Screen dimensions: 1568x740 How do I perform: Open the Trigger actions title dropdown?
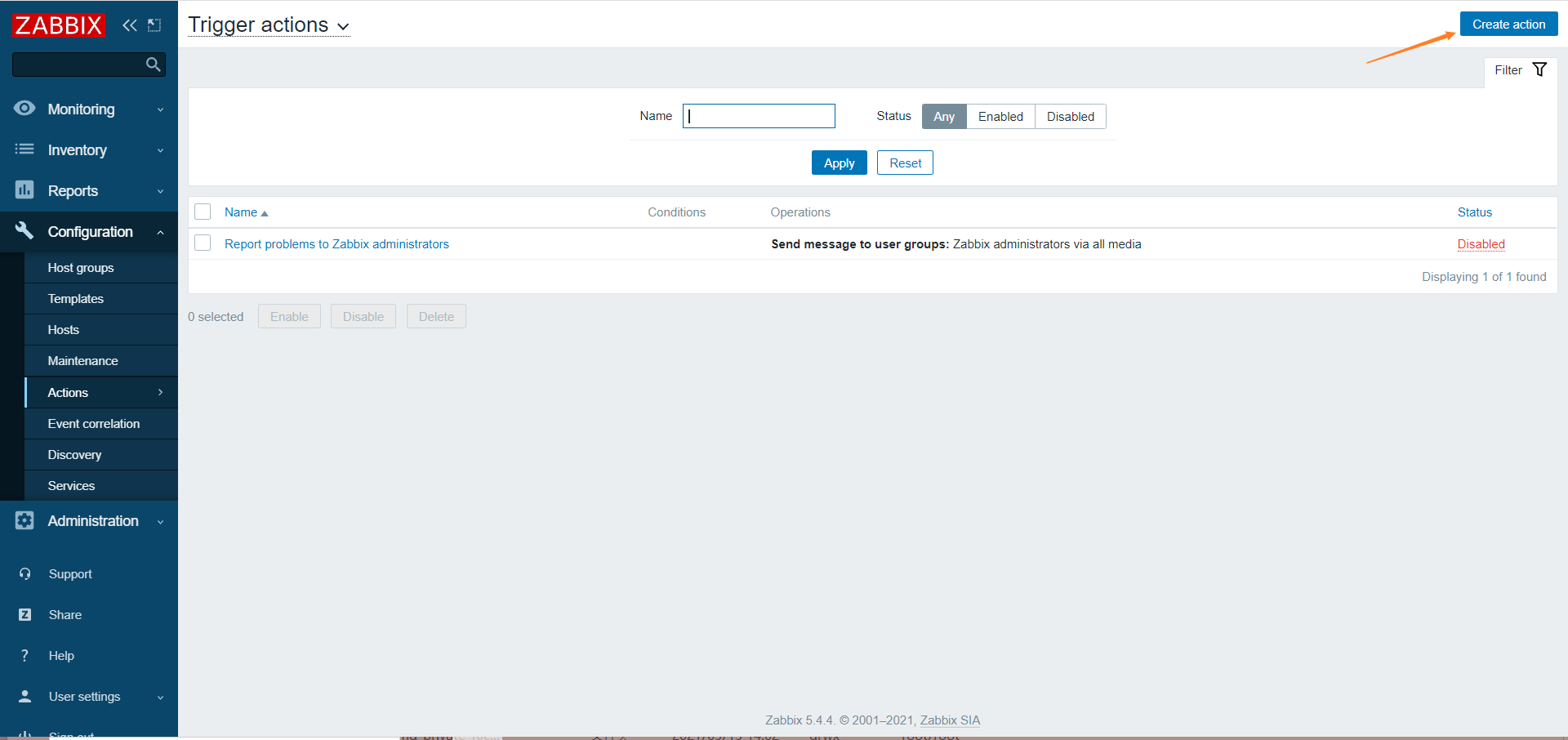pyautogui.click(x=269, y=25)
